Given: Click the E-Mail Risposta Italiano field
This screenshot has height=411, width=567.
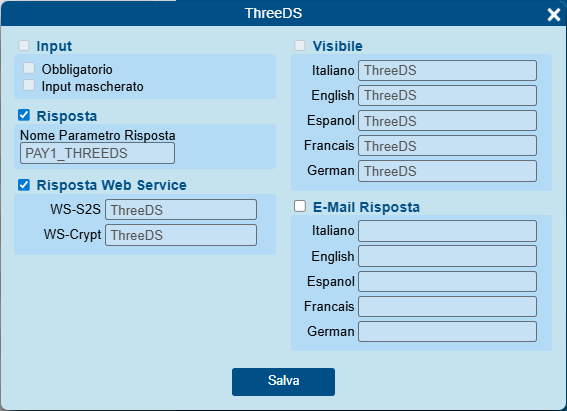Looking at the screenshot, I should 448,231.
